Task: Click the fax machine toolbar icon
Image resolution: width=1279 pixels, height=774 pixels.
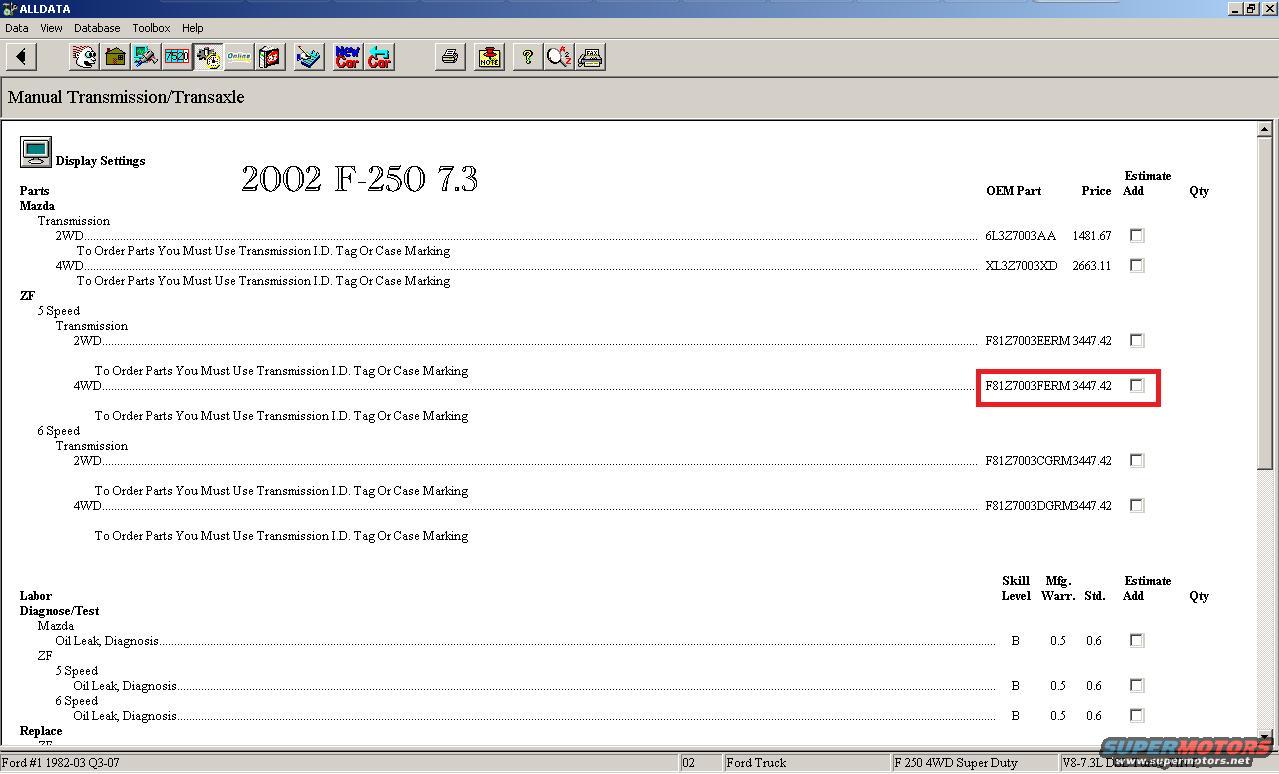Action: point(590,57)
